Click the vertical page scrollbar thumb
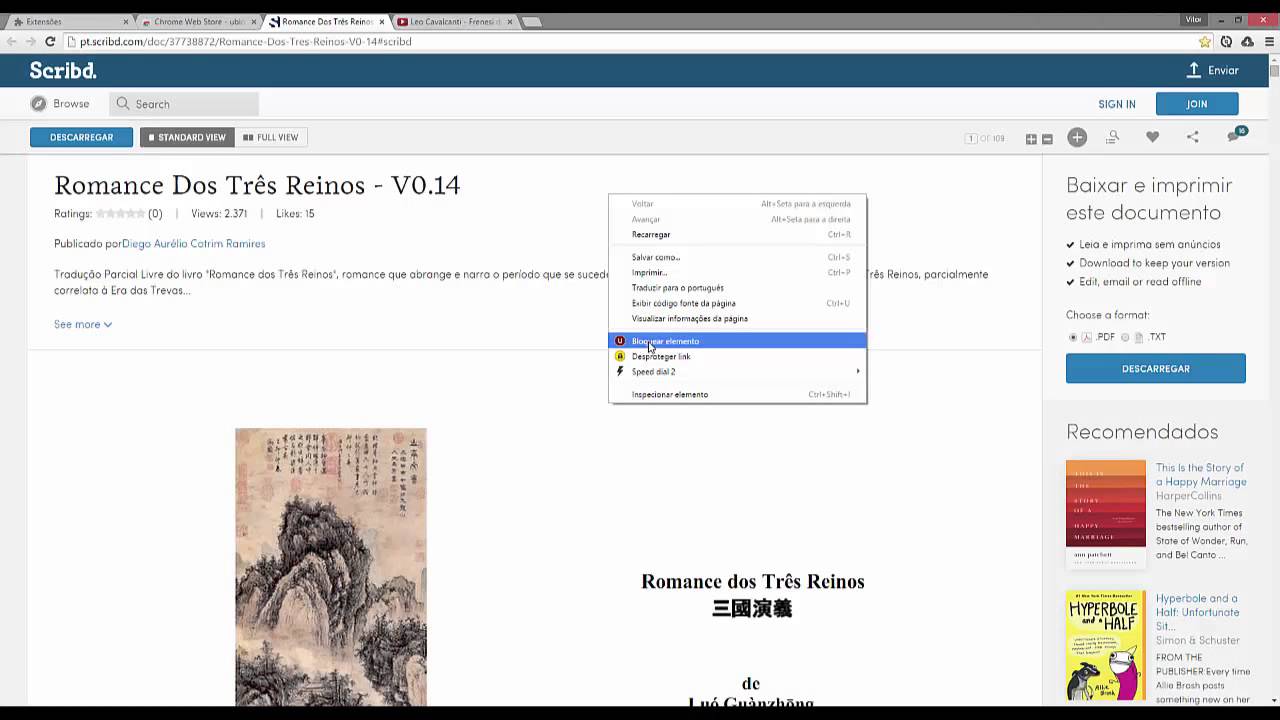1280x720 pixels. coord(1274,70)
